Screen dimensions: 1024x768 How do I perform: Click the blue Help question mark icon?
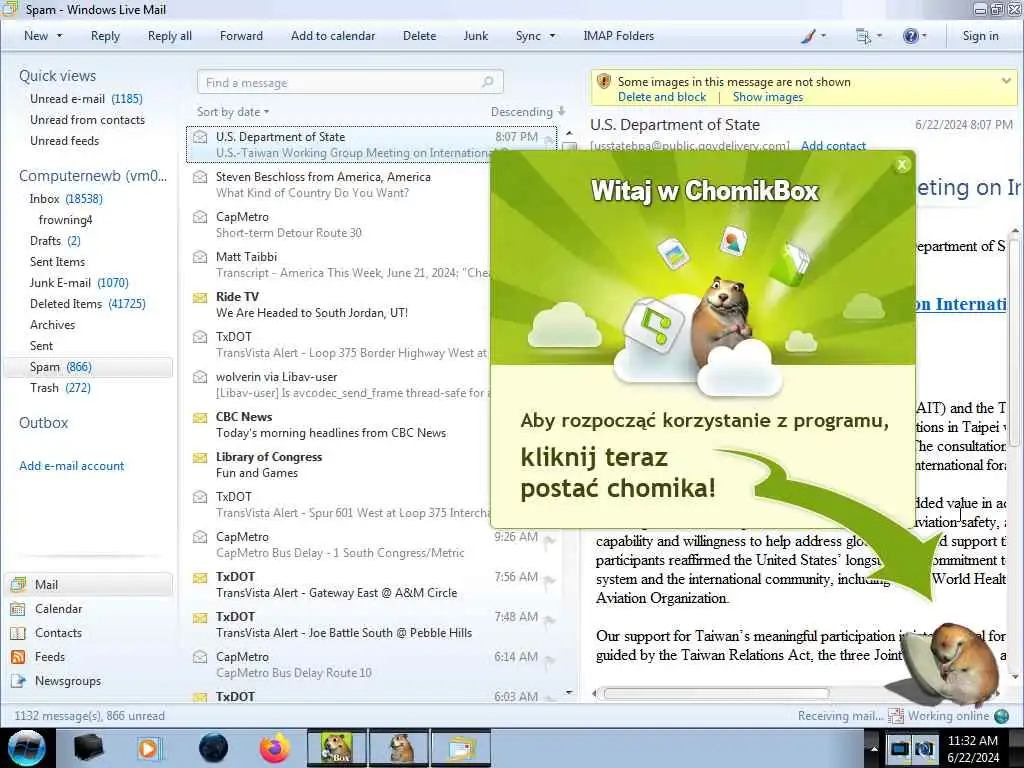910,36
